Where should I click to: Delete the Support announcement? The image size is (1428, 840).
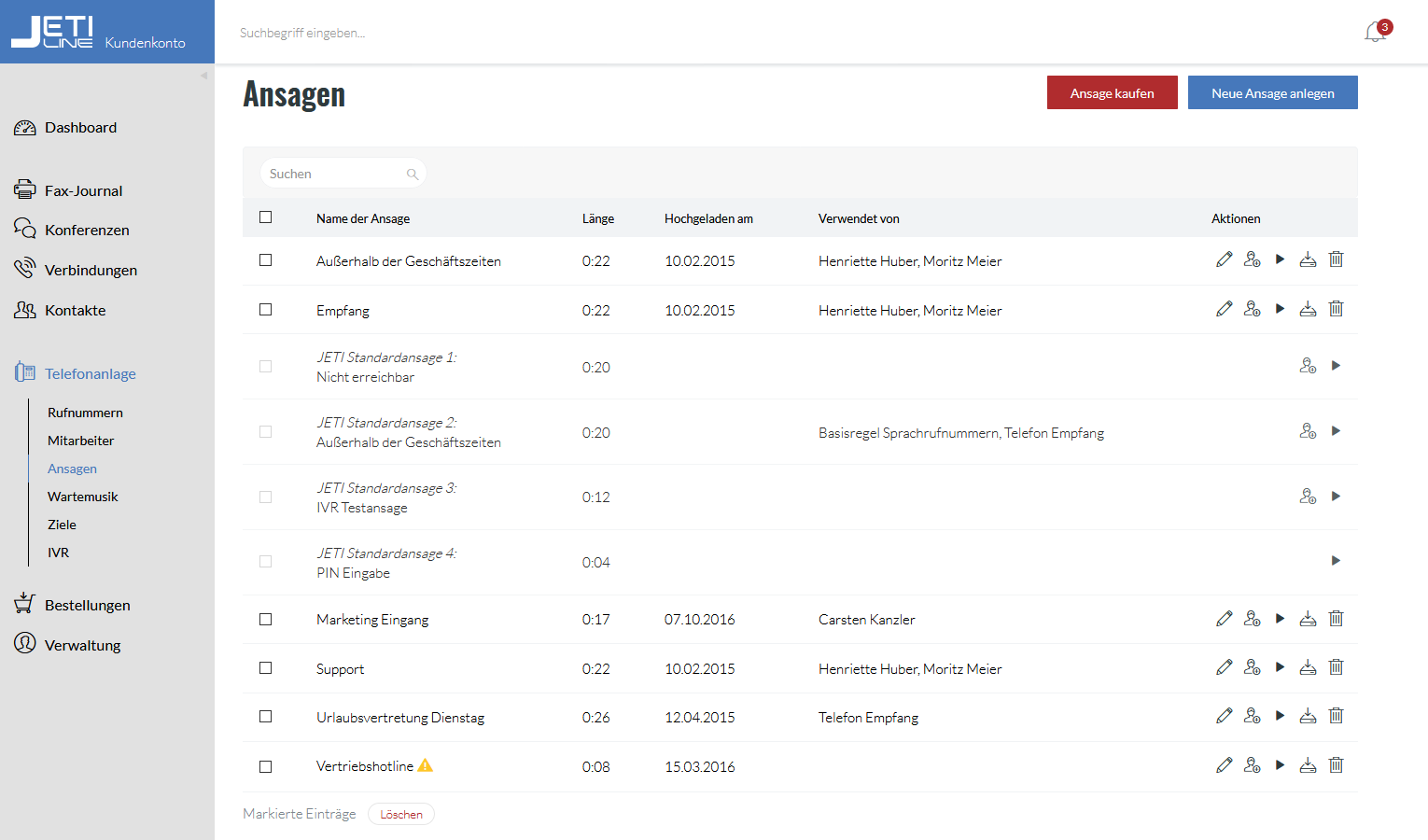(1337, 667)
